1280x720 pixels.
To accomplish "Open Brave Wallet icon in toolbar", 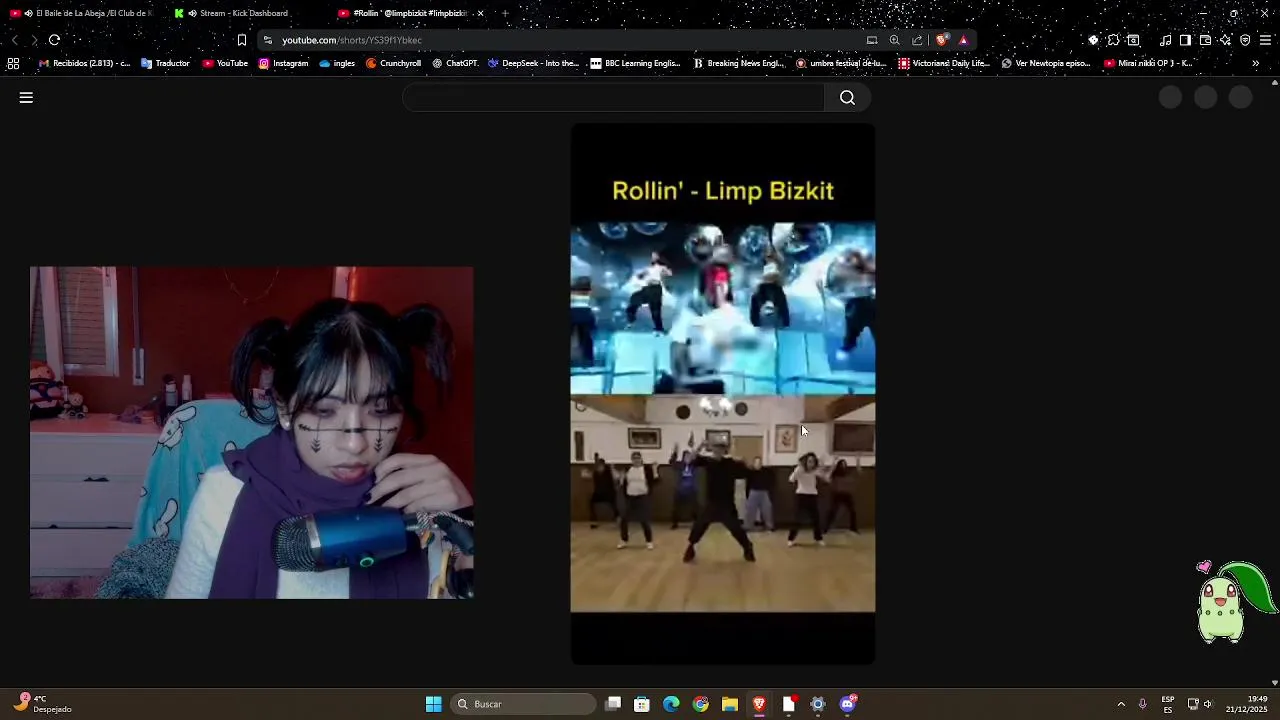I will click(x=1205, y=40).
